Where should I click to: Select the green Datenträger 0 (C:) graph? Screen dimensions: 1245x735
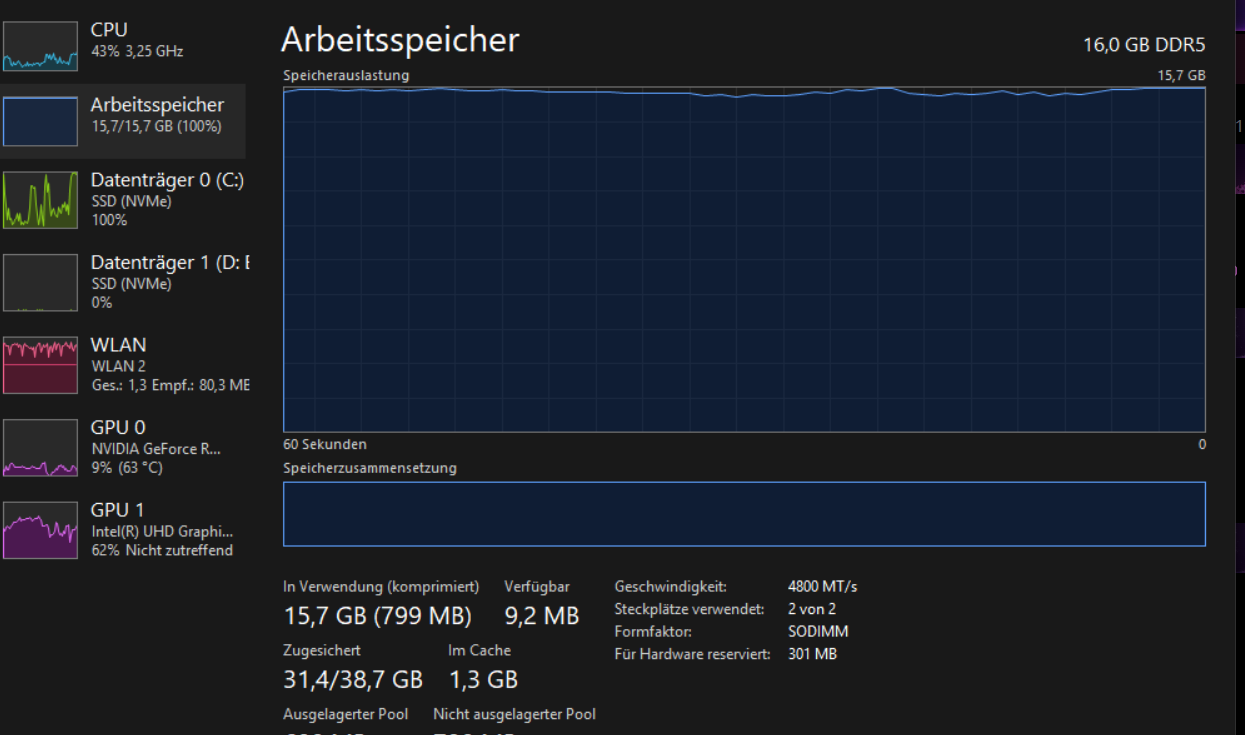point(40,200)
